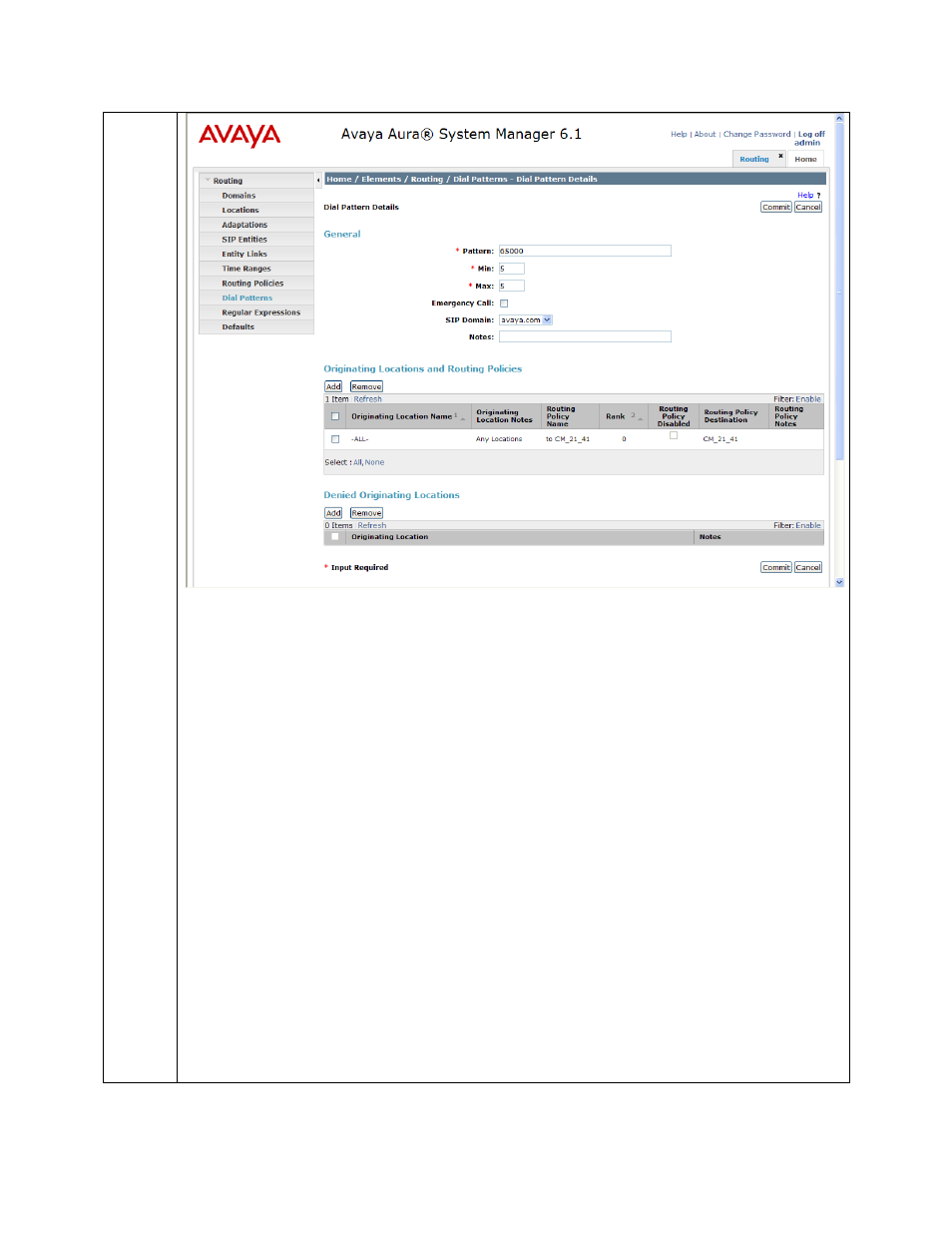Click Remove under Originating Locations and Routing Policies
Screen dimensions: 952x1233
point(366,387)
